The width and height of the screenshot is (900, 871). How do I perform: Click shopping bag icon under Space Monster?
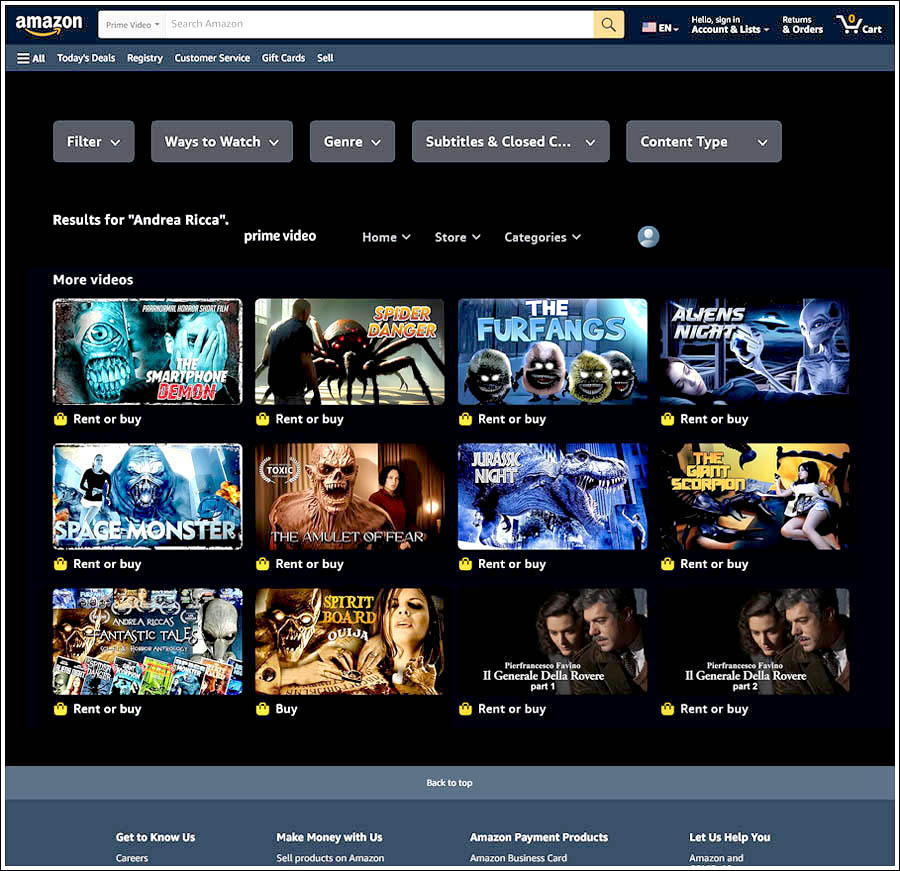pyautogui.click(x=60, y=564)
